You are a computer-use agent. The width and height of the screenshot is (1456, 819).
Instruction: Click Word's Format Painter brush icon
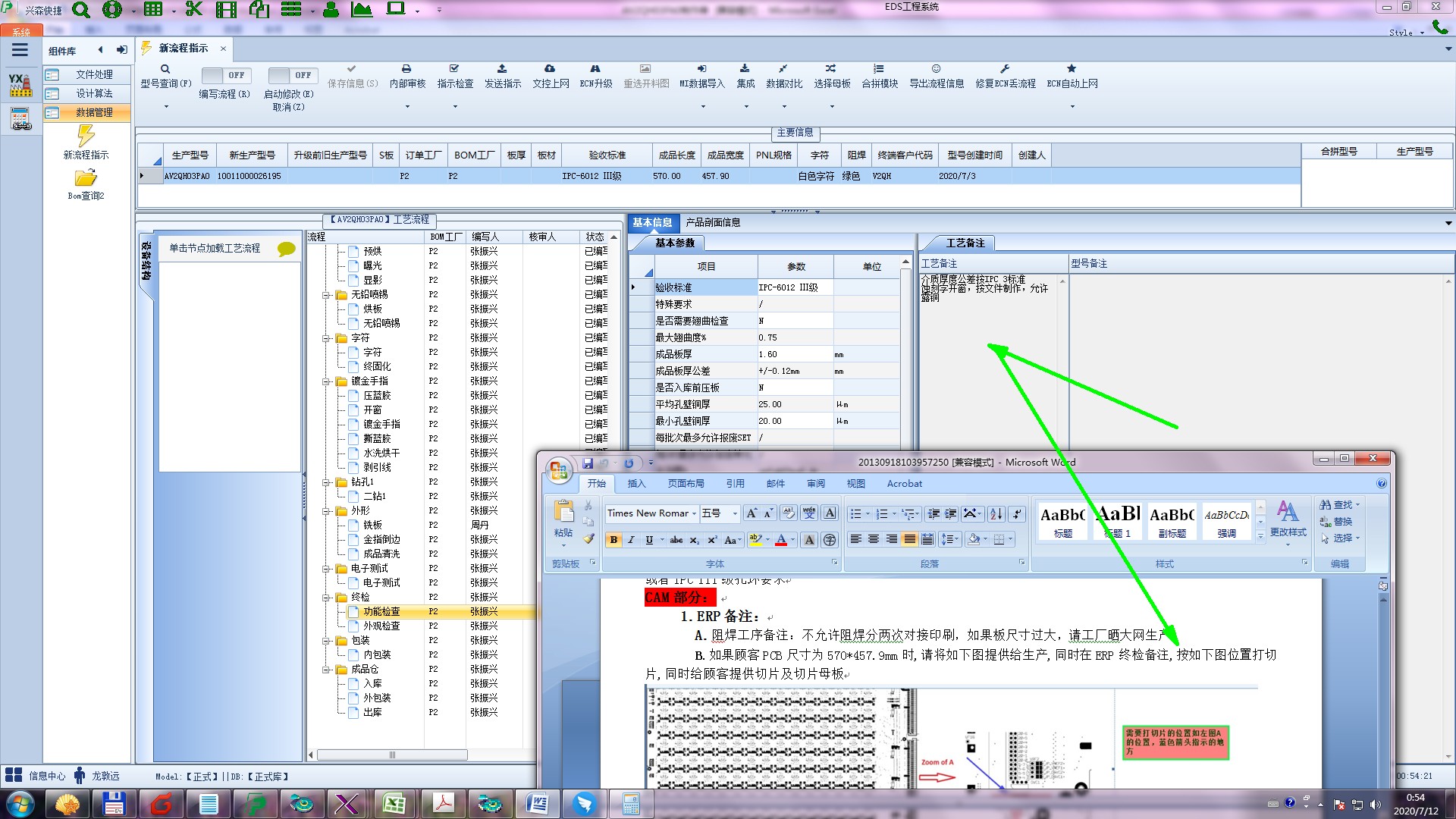[x=588, y=539]
